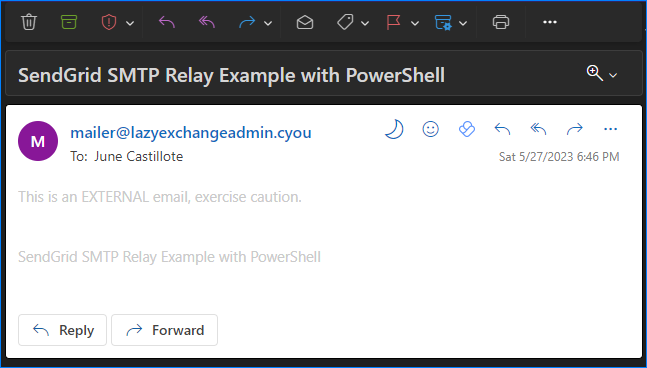Open the zoom dropdown next to the magnifier
This screenshot has width=647, height=368.
pyautogui.click(x=613, y=75)
